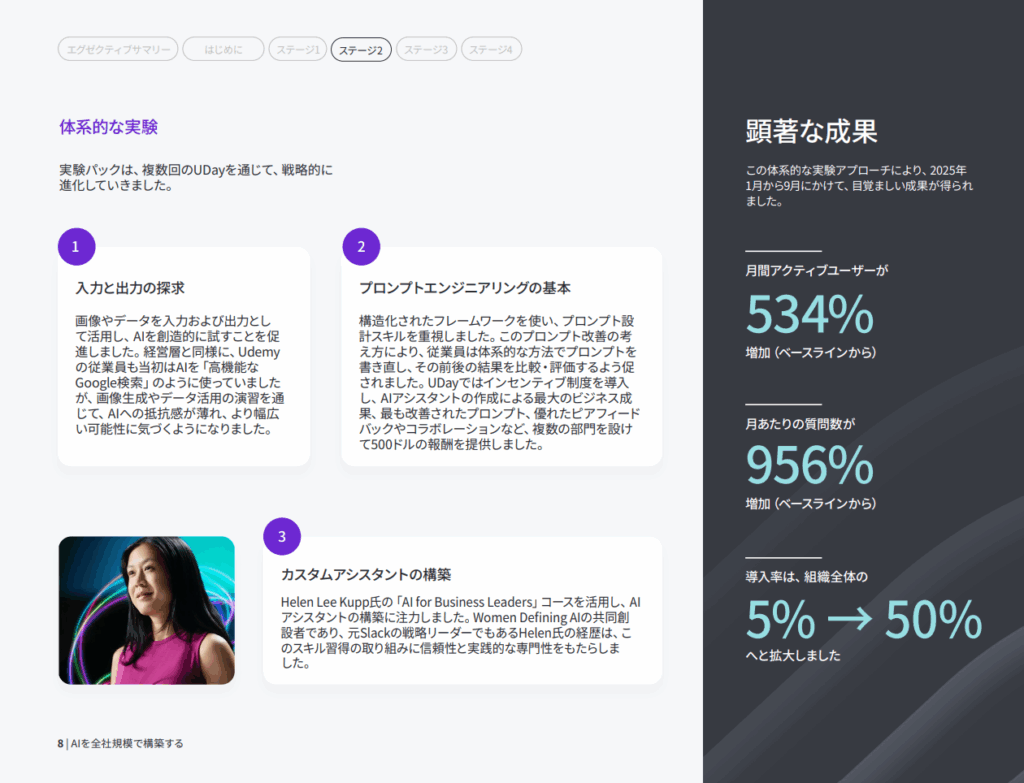Image resolution: width=1024 pixels, height=783 pixels.
Task: Click the arrow between 5% and 50%
Action: tap(849, 620)
